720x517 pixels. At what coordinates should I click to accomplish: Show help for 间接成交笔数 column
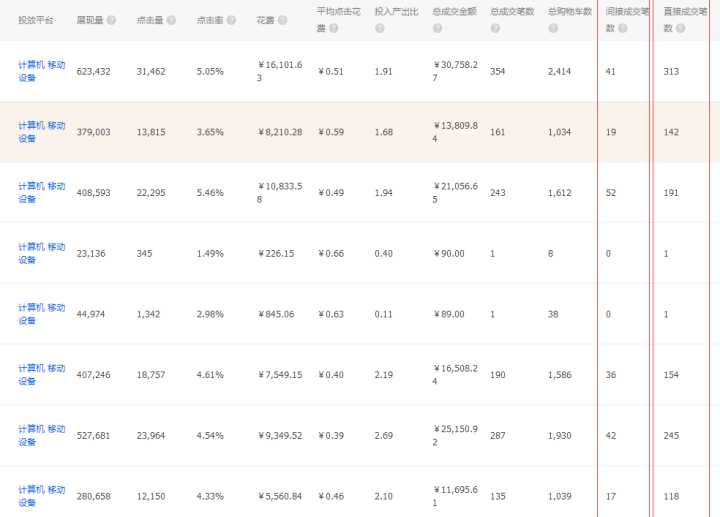pyautogui.click(x=623, y=28)
